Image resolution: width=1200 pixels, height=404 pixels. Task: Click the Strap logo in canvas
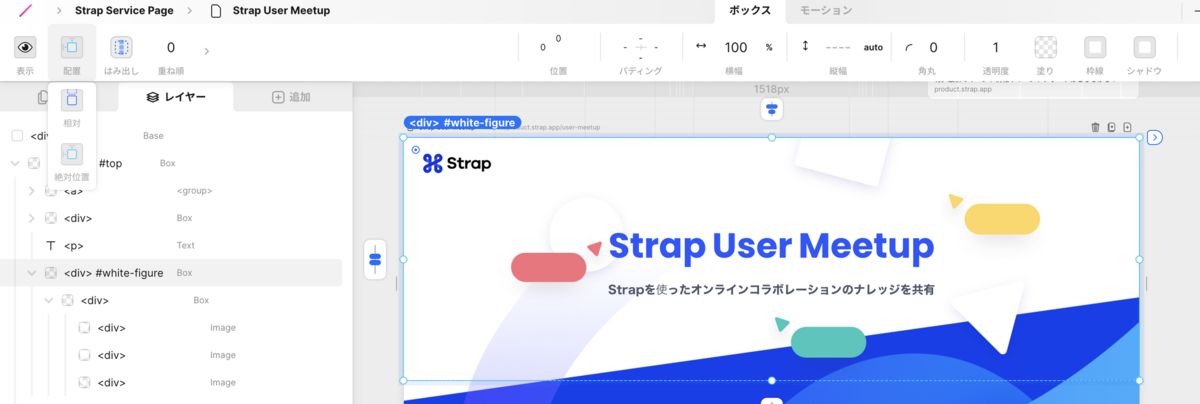pyautogui.click(x=457, y=163)
